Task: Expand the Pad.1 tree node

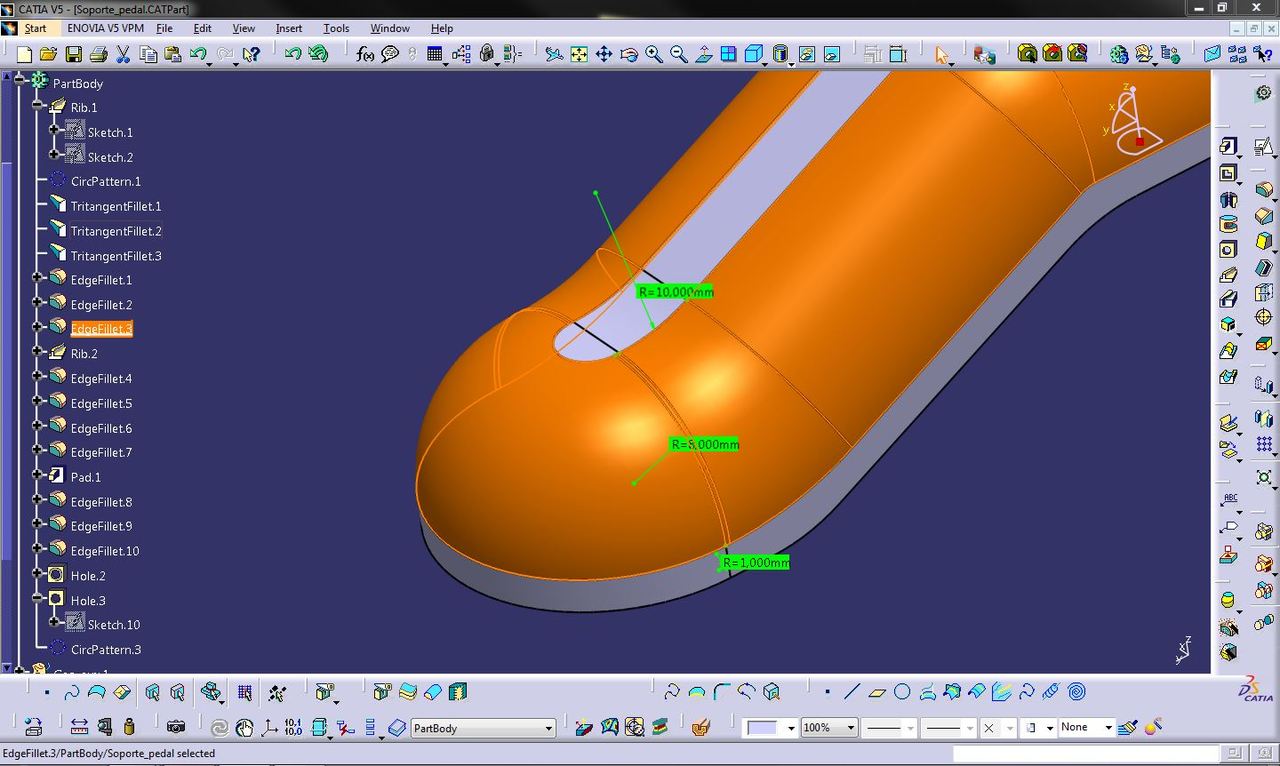Action: 38,474
